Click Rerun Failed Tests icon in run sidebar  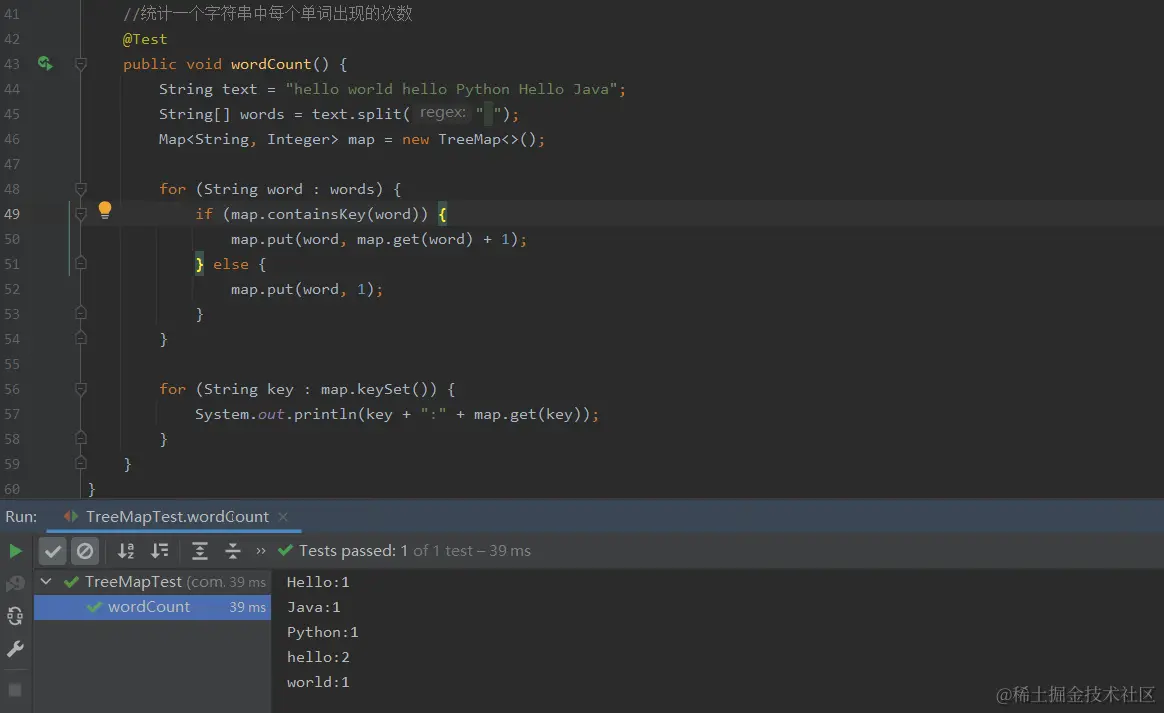click(15, 584)
